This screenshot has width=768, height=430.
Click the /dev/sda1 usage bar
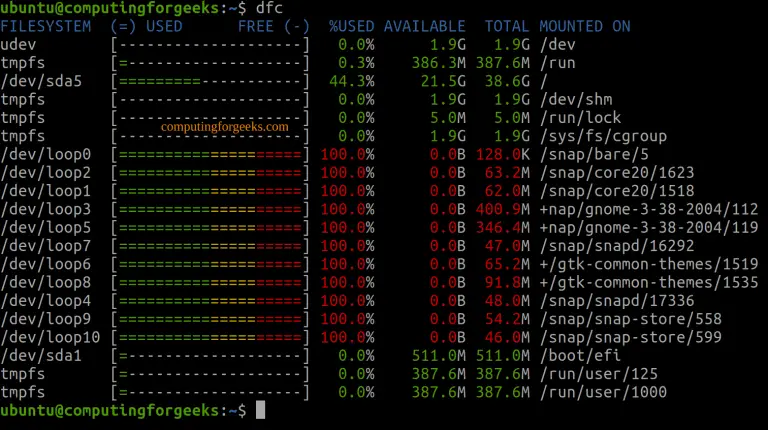coord(210,356)
